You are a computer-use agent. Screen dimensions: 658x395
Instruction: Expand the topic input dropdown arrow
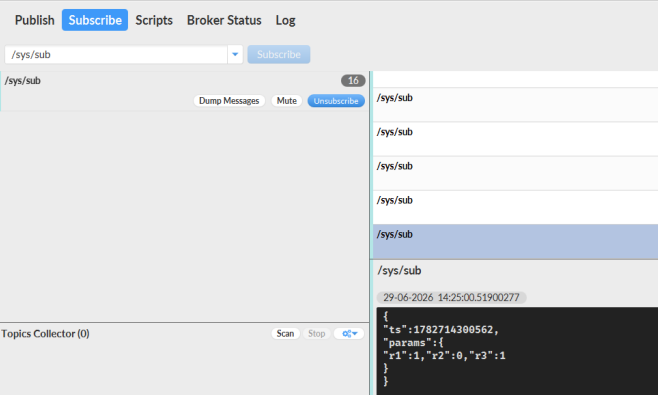[x=235, y=55]
